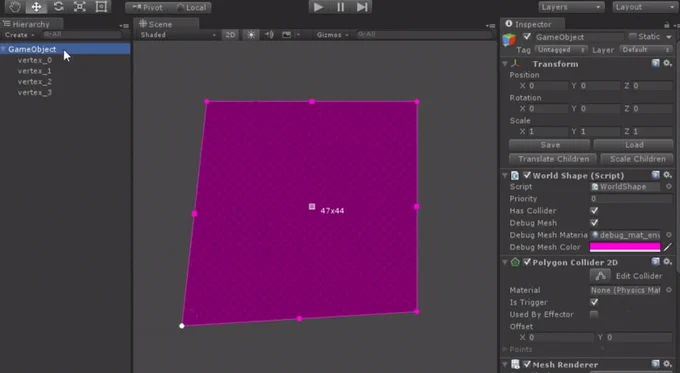
Task: Click the Debug Mesh Color magenta swatch
Action: click(x=625, y=247)
